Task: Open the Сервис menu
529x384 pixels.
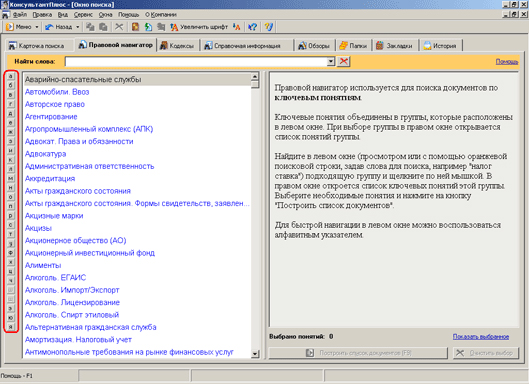Action: [83, 15]
